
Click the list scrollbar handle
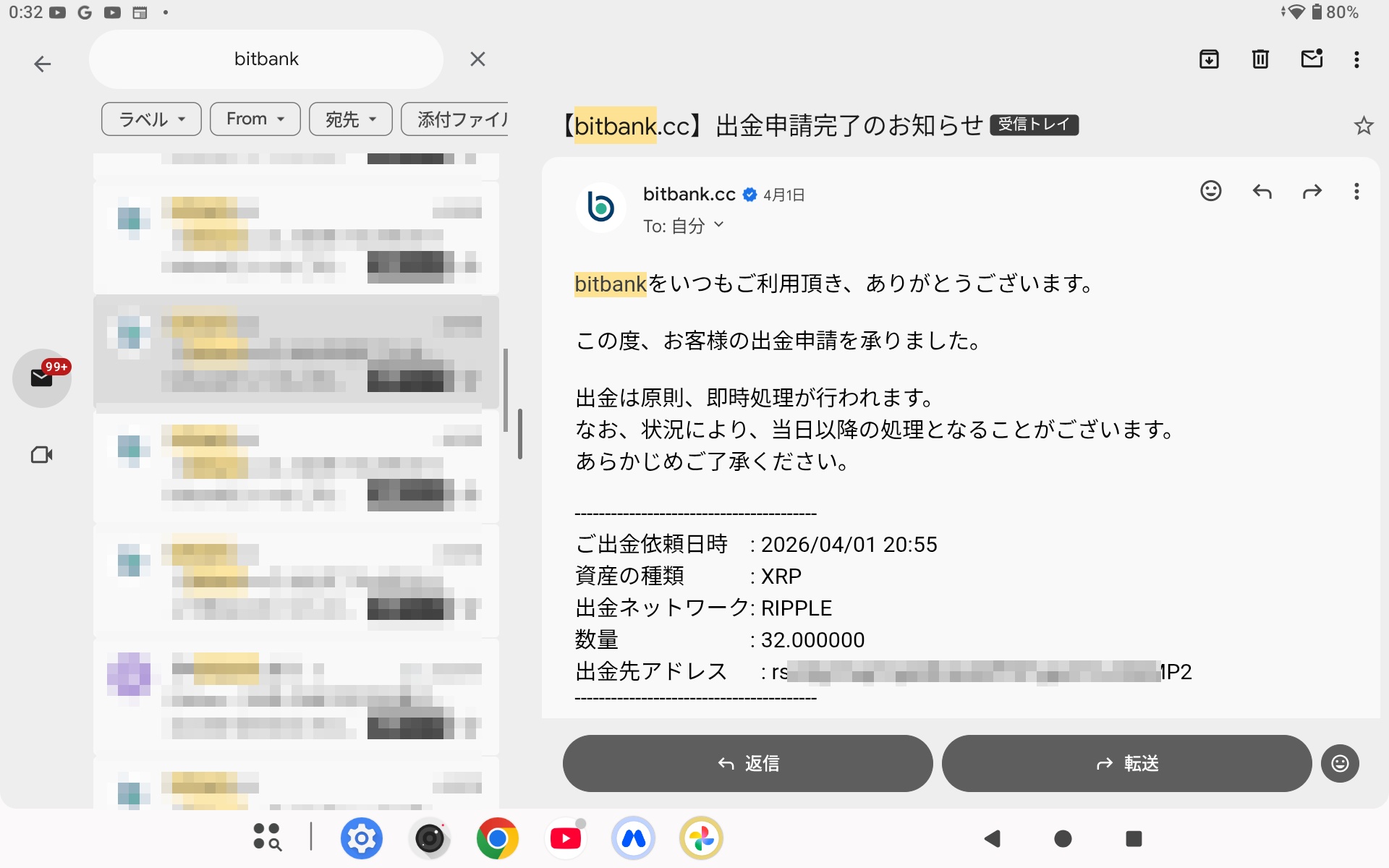pos(505,391)
